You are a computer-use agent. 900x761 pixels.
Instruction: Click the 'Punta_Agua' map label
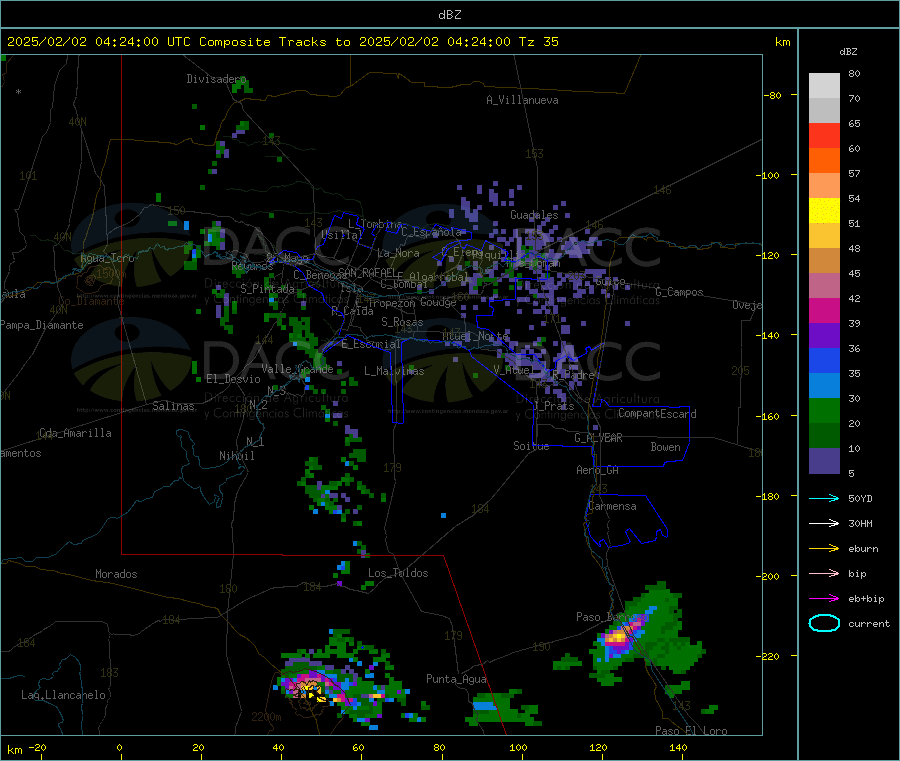click(456, 679)
